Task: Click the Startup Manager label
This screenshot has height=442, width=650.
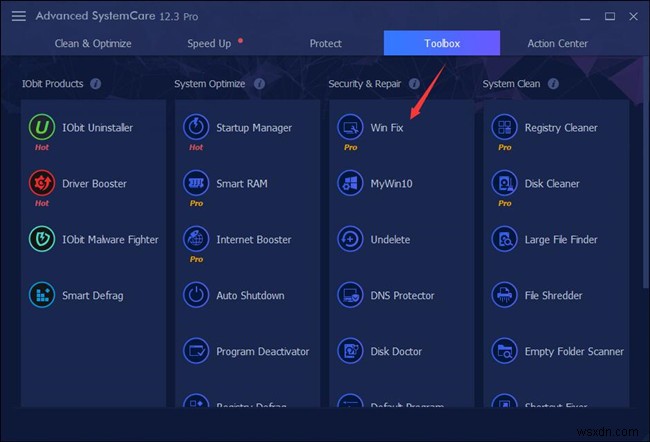Action: pyautogui.click(x=254, y=128)
